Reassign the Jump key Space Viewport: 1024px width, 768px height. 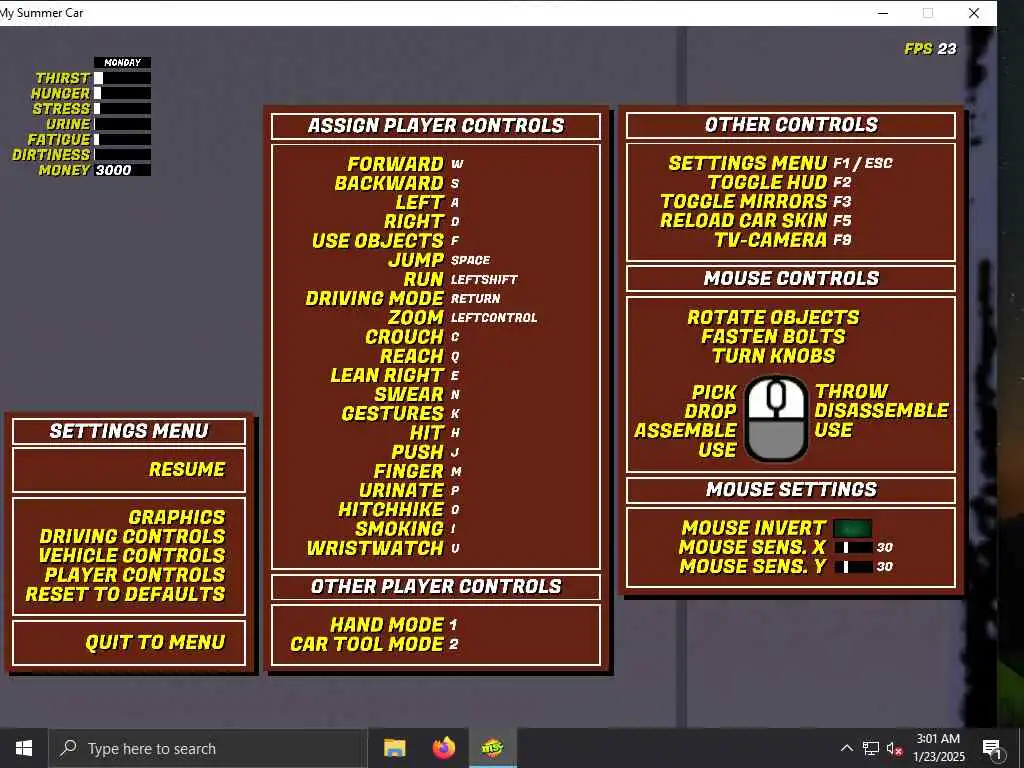coord(470,260)
